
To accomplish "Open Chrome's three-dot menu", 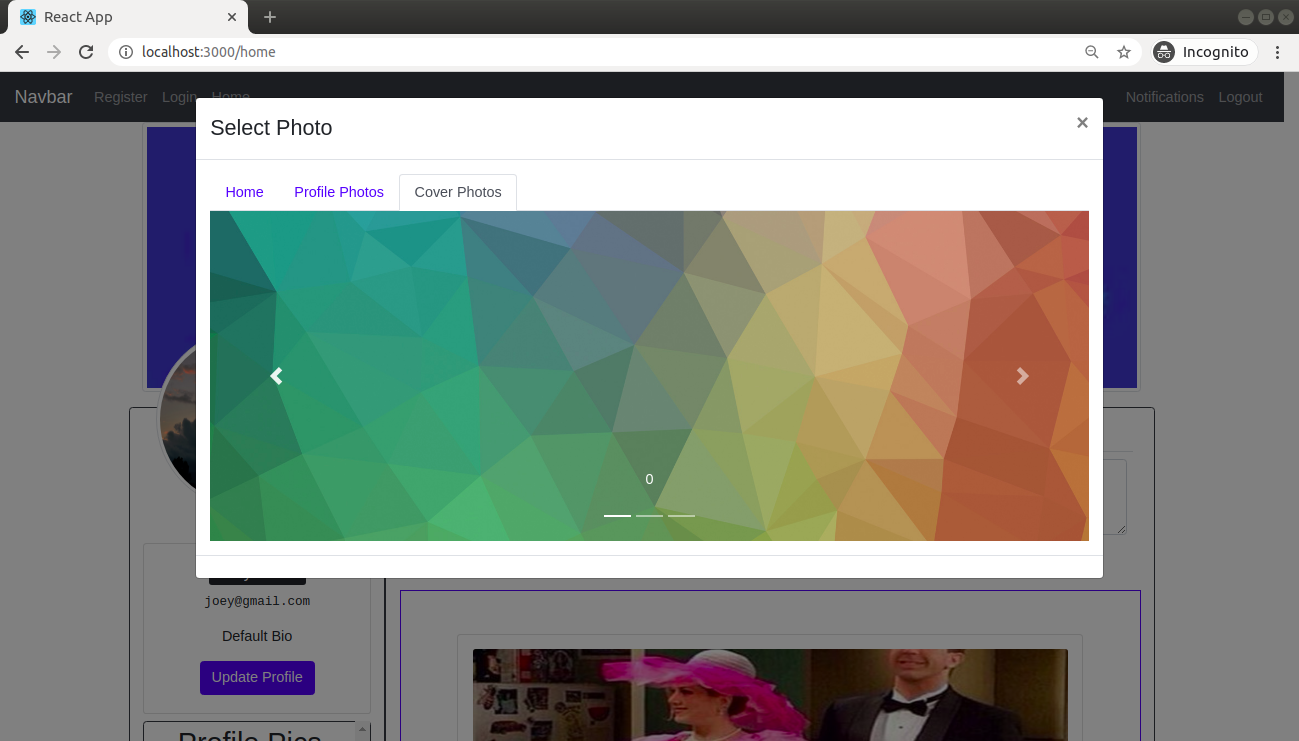I will 1277,52.
